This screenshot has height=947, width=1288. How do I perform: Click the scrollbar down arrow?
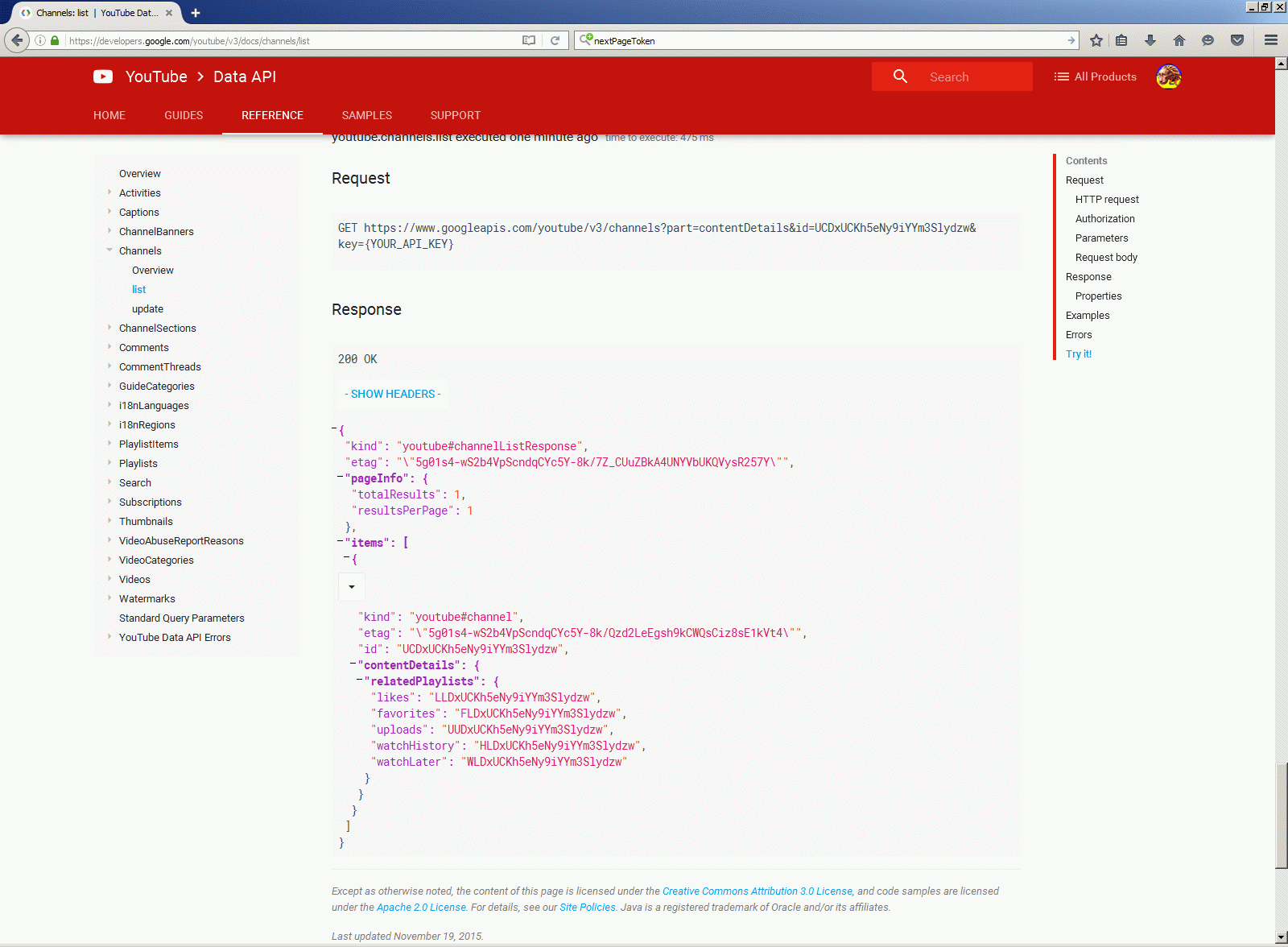[x=1282, y=938]
